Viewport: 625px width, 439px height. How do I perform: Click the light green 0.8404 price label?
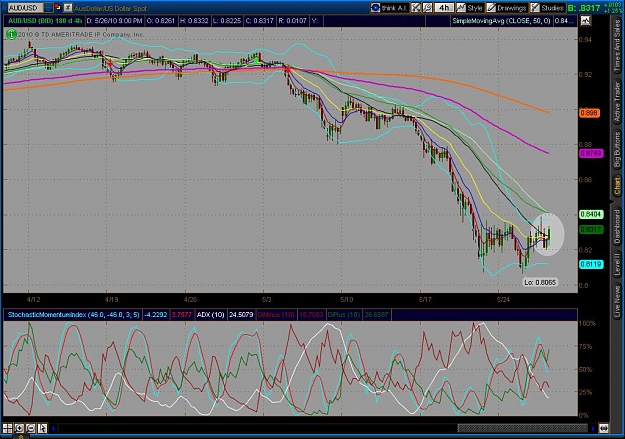click(591, 214)
